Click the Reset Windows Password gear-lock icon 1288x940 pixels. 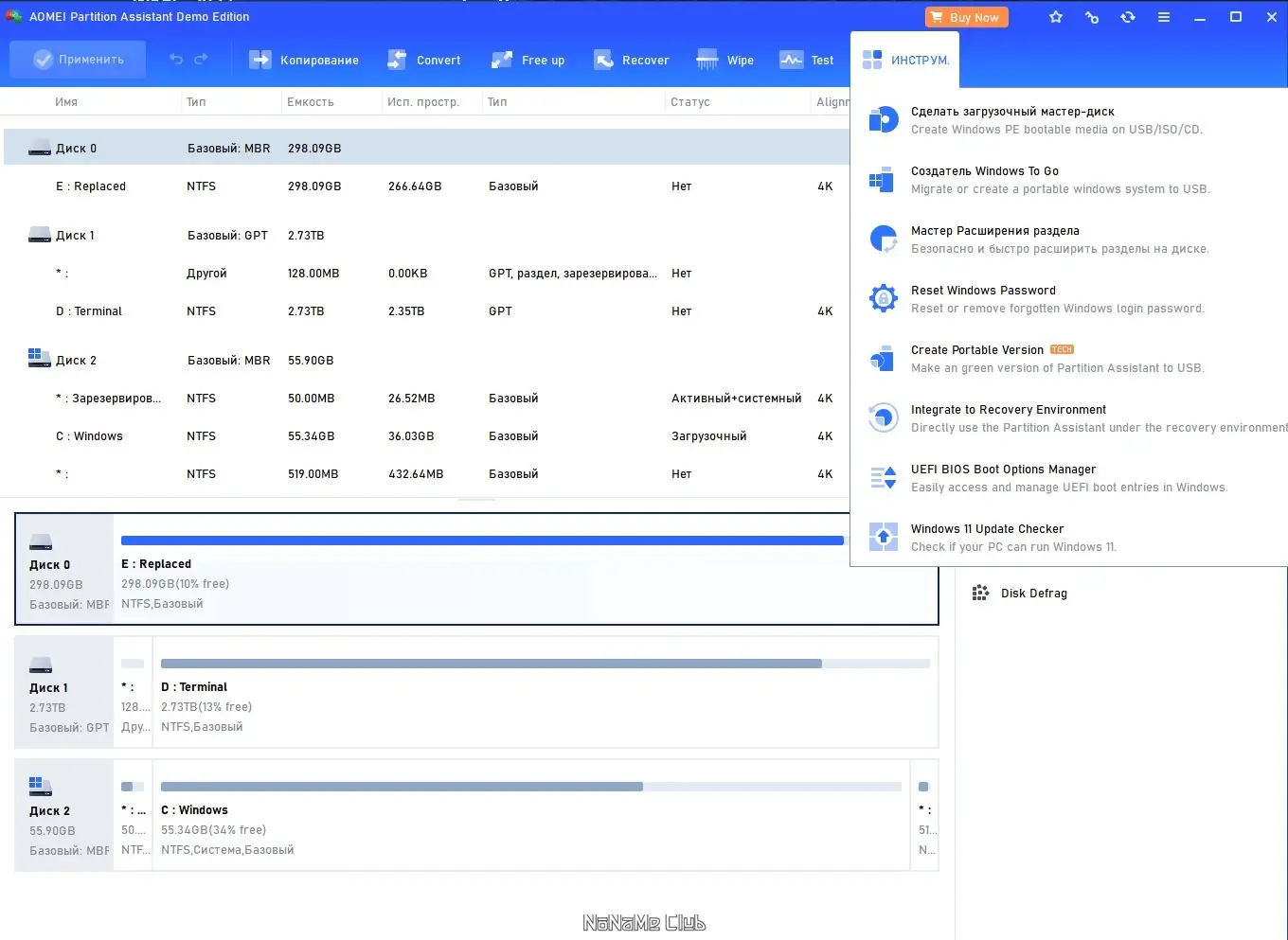(883, 298)
